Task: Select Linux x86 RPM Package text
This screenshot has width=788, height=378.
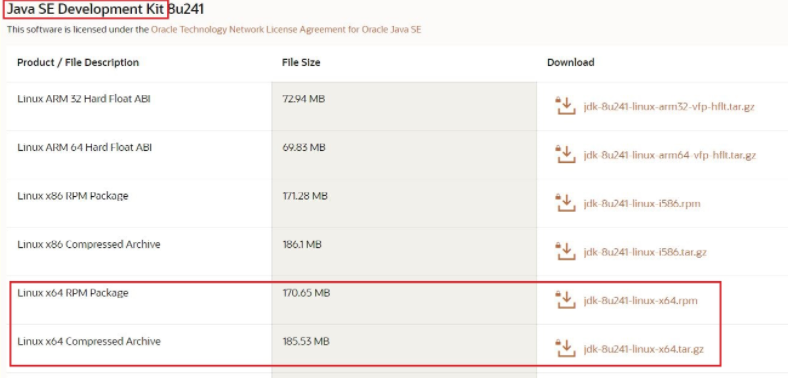Action: (x=72, y=196)
